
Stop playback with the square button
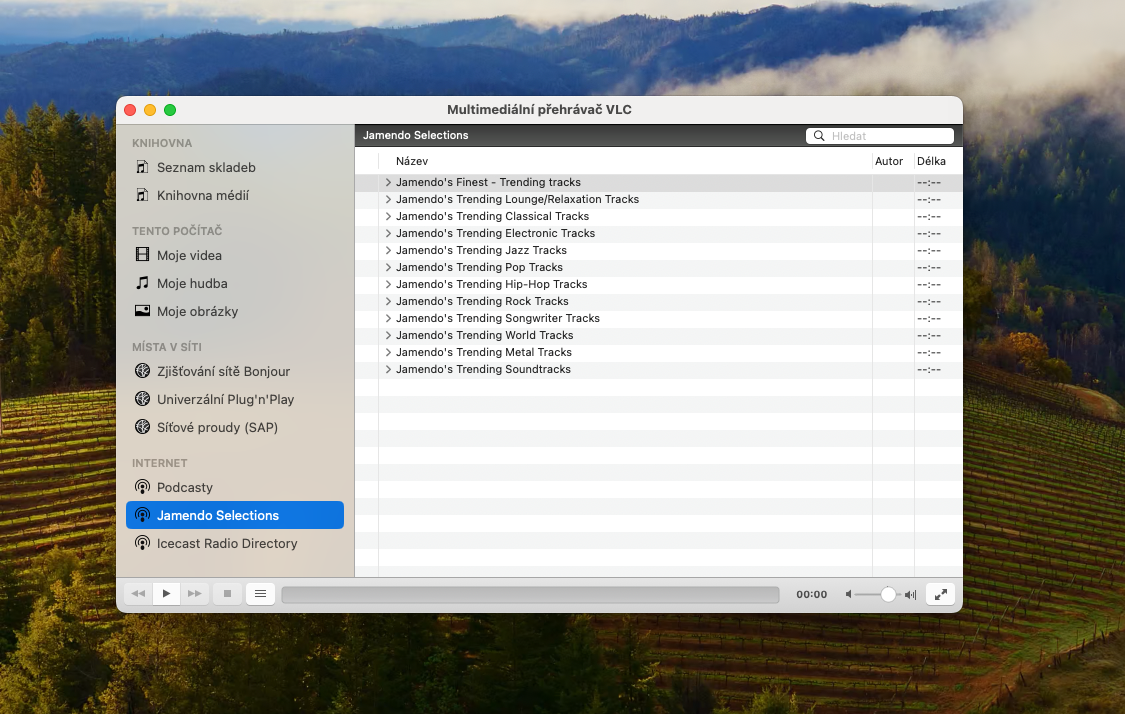(227, 593)
